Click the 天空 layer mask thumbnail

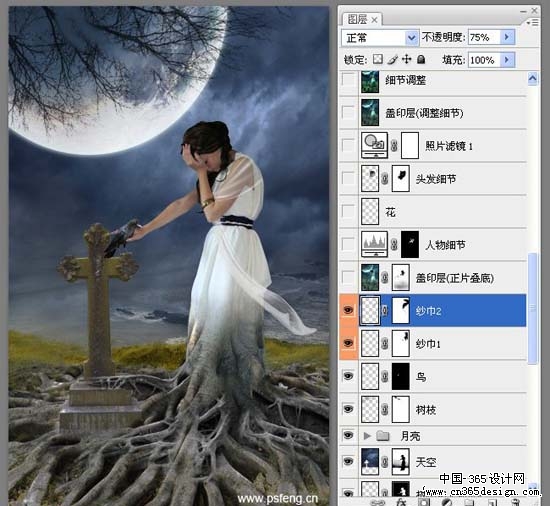(x=401, y=461)
